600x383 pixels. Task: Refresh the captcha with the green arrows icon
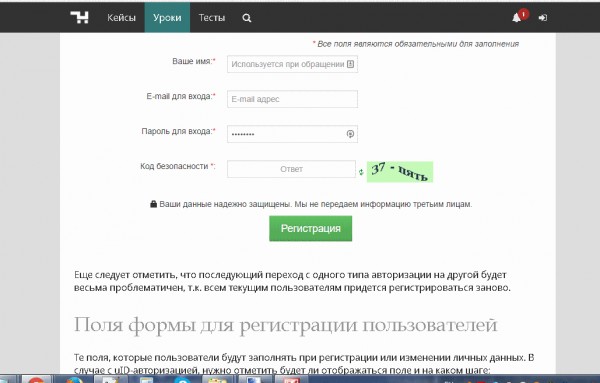pyautogui.click(x=361, y=172)
